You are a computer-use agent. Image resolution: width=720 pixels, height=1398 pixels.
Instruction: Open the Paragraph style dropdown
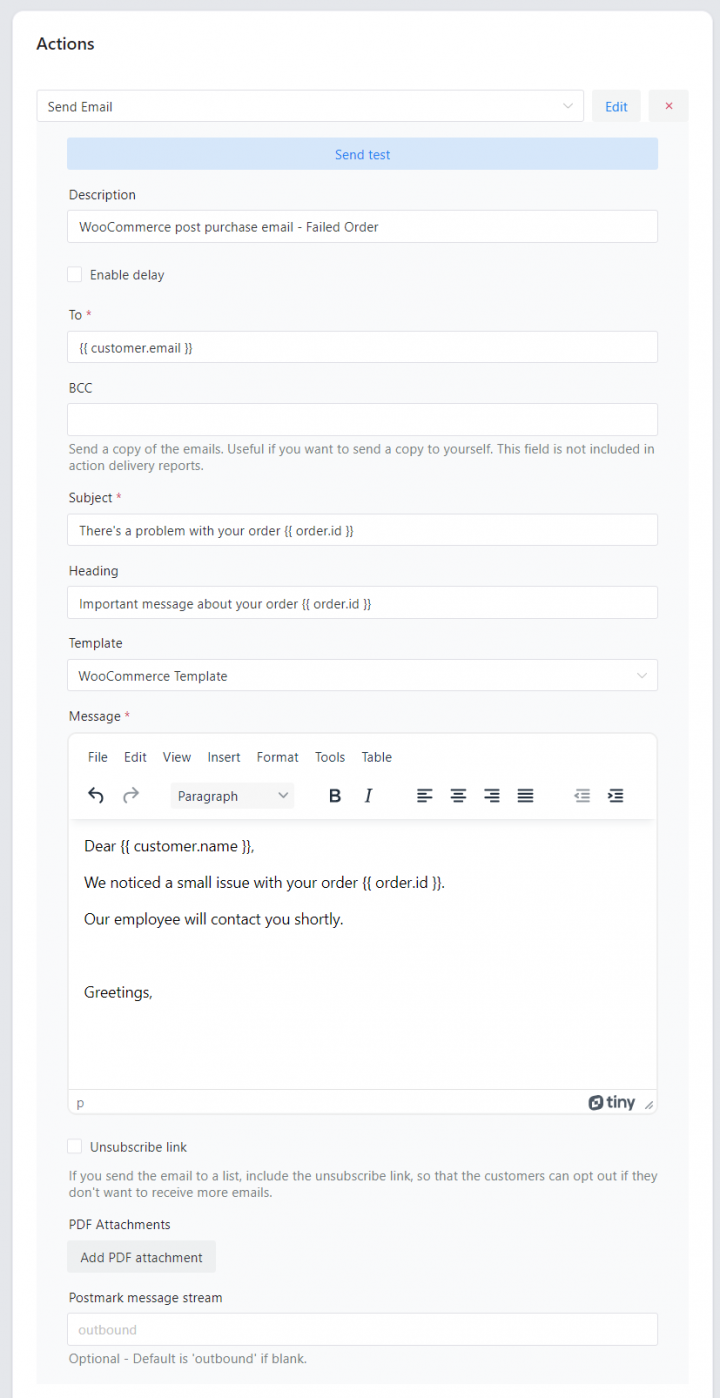231,795
